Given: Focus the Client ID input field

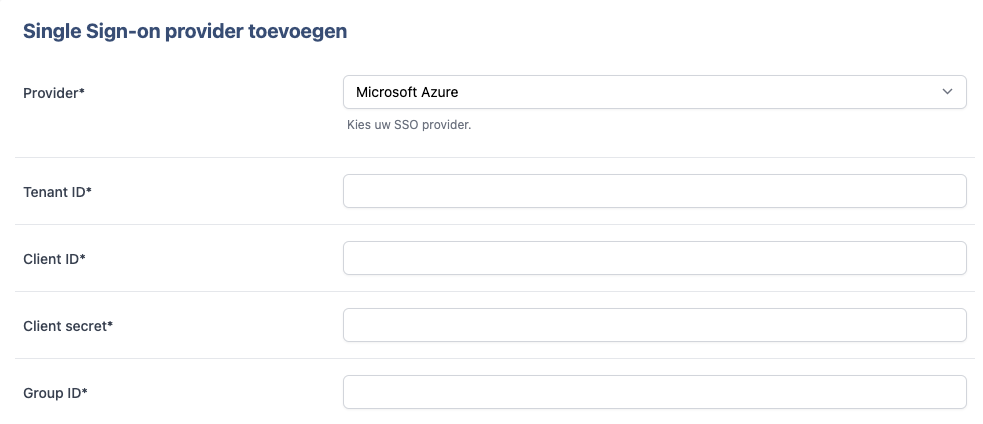Looking at the screenshot, I should 654,258.
